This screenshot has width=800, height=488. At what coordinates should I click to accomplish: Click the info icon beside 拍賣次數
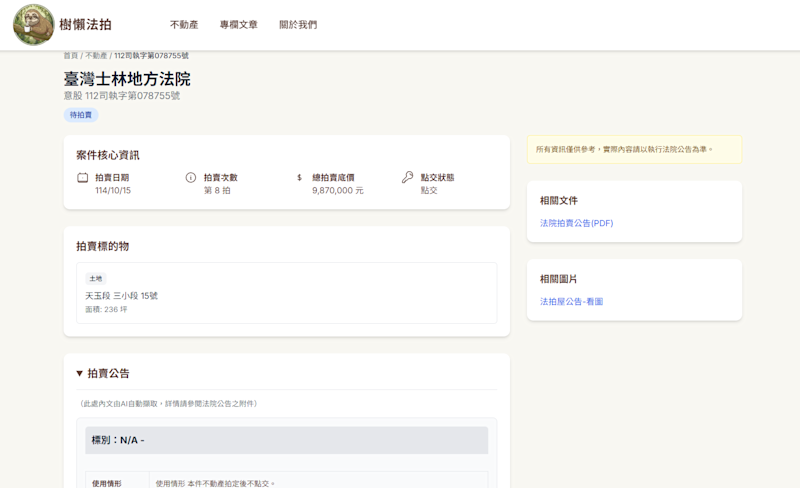coord(191,178)
